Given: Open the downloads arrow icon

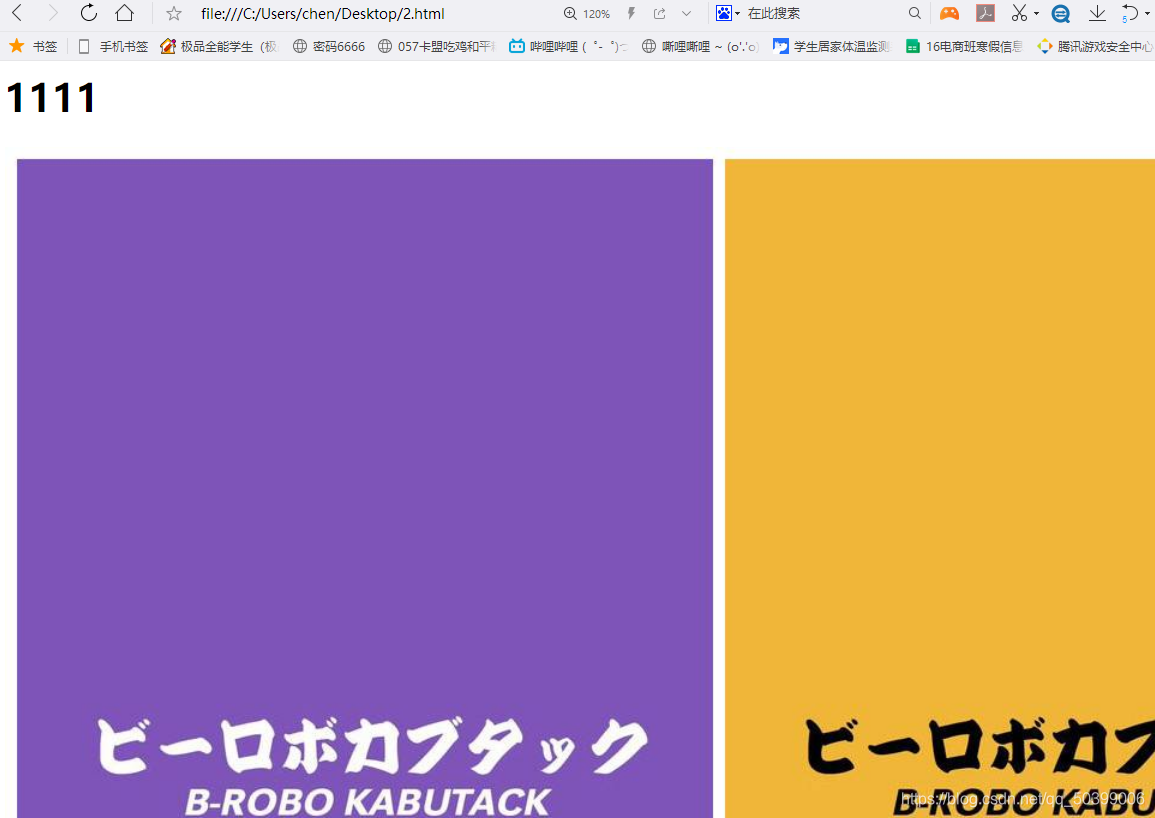Looking at the screenshot, I should pyautogui.click(x=1098, y=13).
